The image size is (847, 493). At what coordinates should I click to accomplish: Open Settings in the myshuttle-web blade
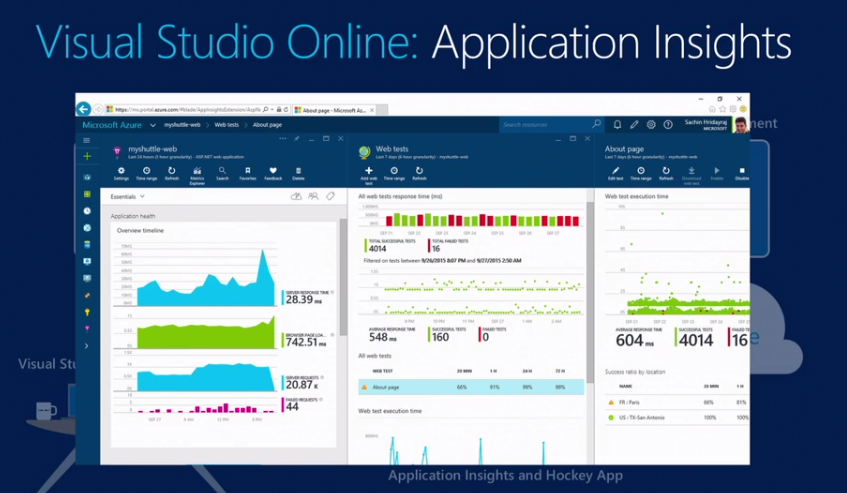[x=121, y=173]
